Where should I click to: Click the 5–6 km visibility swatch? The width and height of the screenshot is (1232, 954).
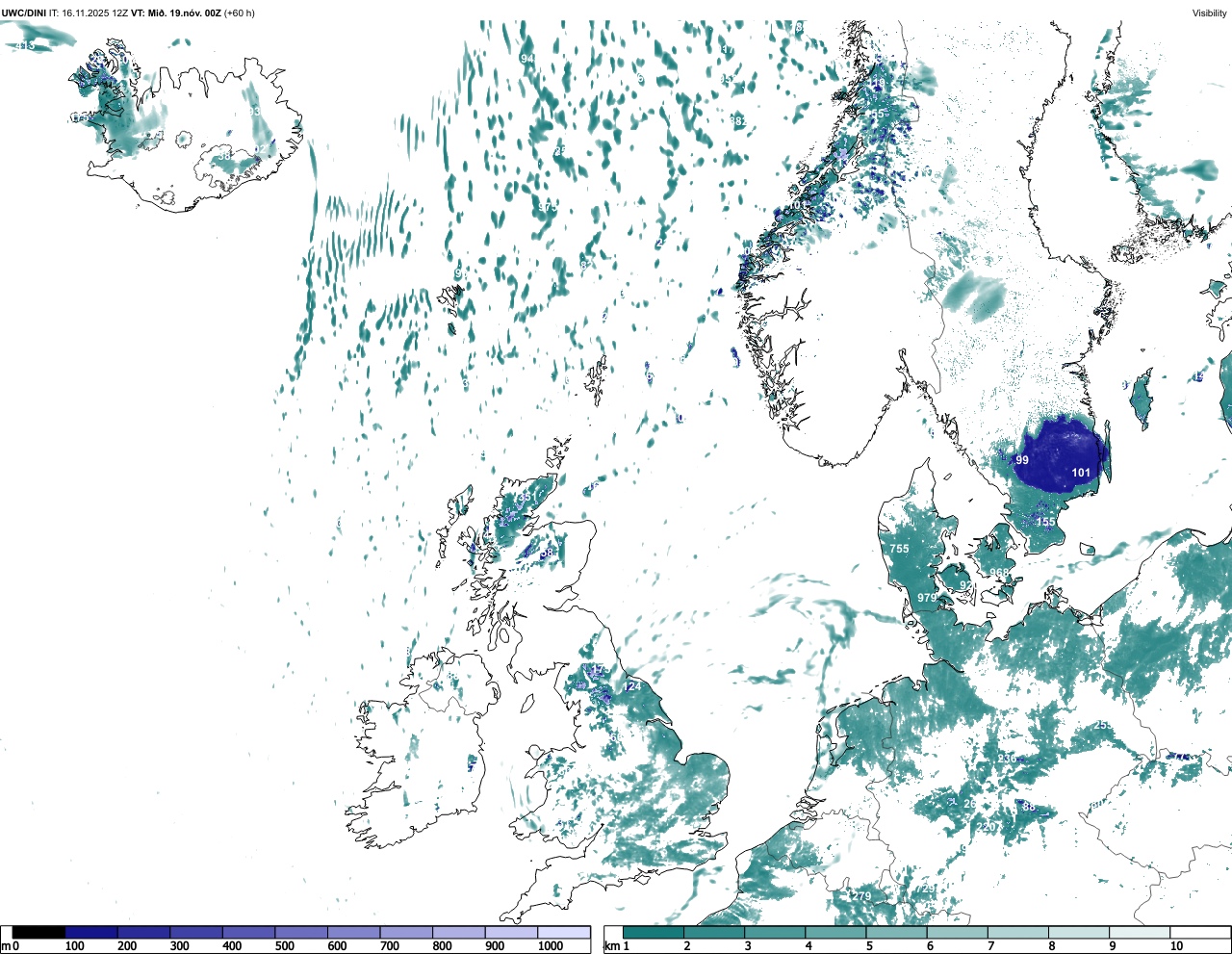coord(897,932)
